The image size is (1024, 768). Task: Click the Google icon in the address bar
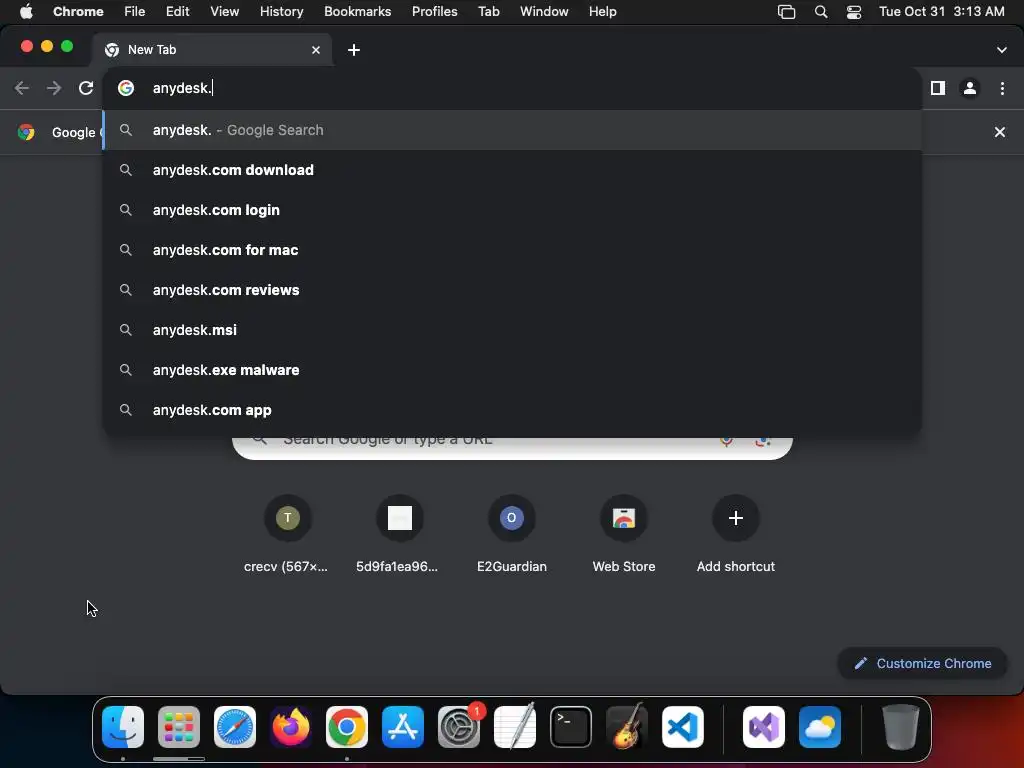point(126,88)
